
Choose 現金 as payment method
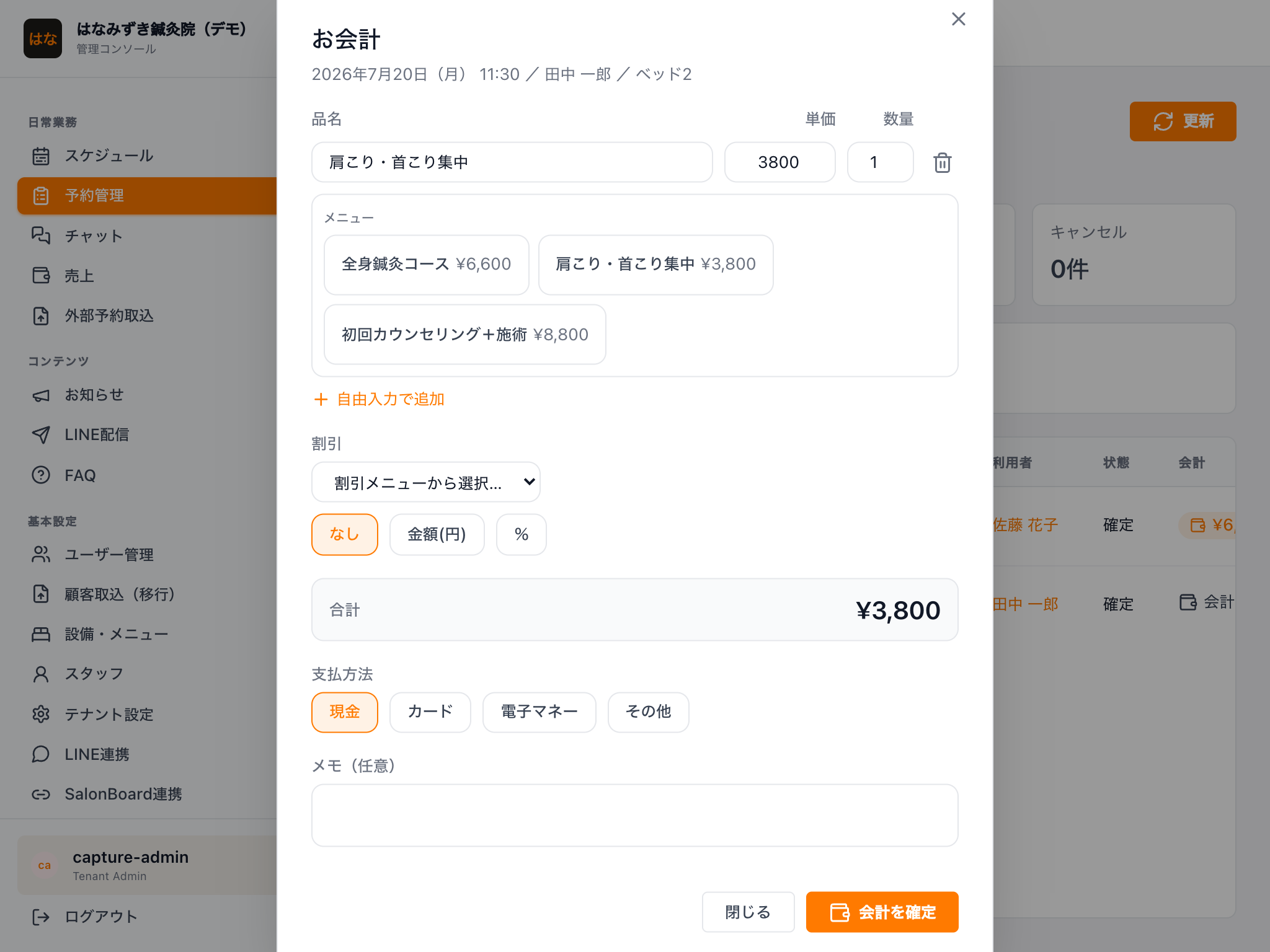click(345, 712)
